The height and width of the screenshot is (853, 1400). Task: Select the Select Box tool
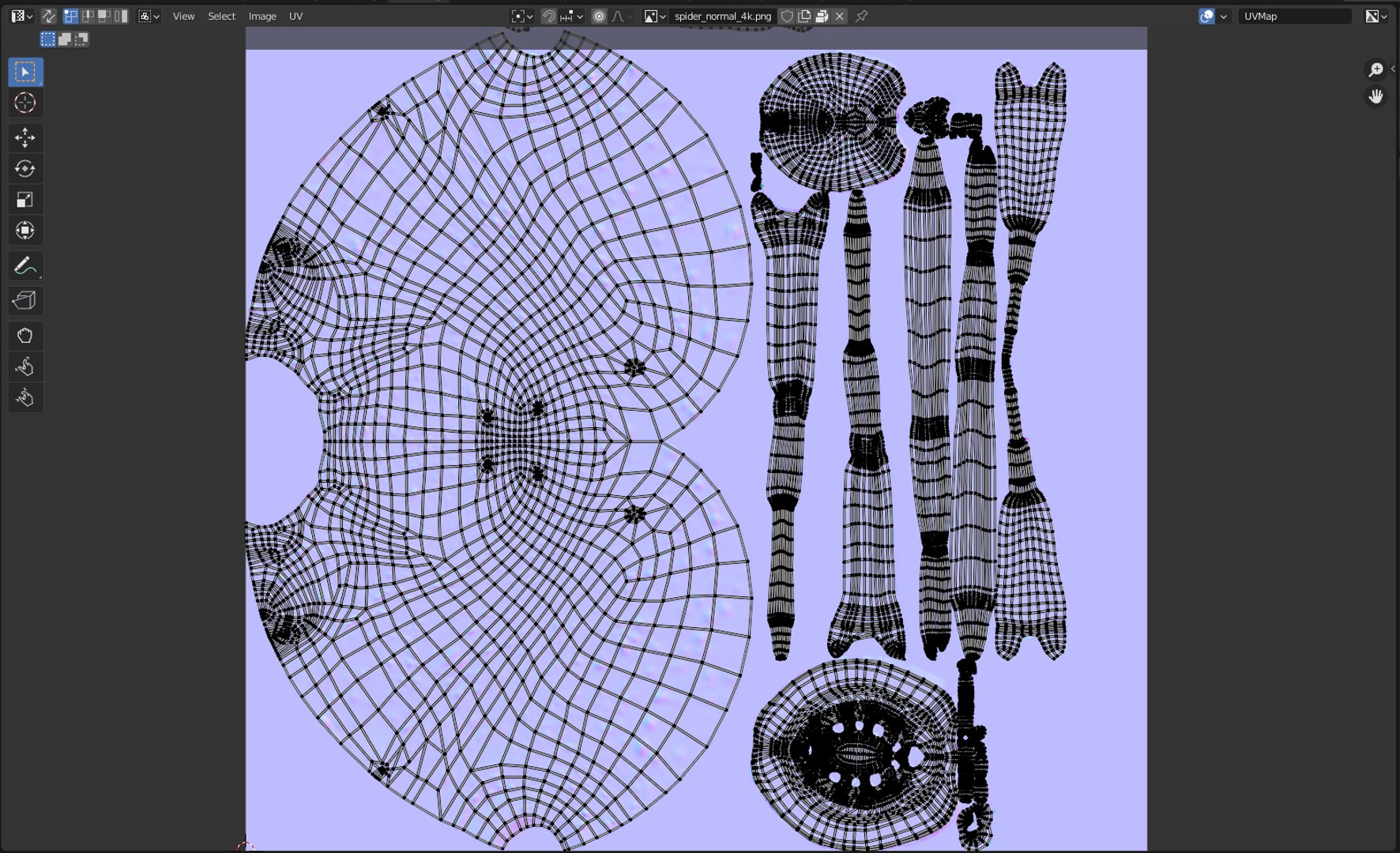(25, 72)
